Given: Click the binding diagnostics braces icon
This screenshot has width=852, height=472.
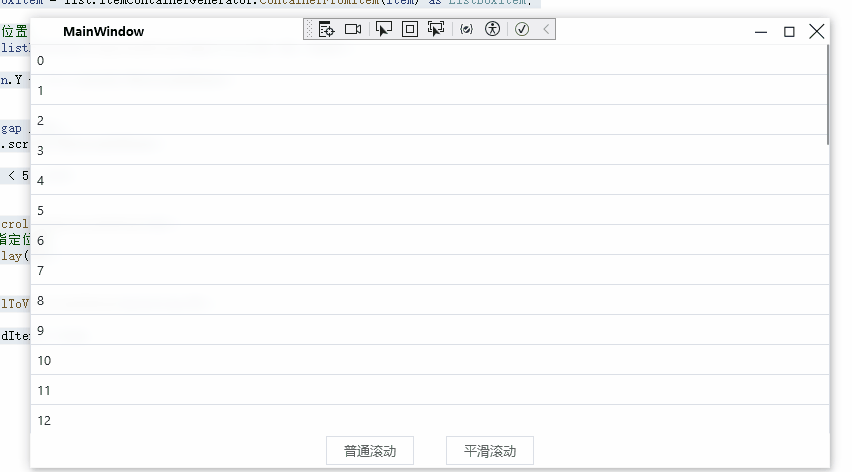Looking at the screenshot, I should pyautogui.click(x=466, y=29).
